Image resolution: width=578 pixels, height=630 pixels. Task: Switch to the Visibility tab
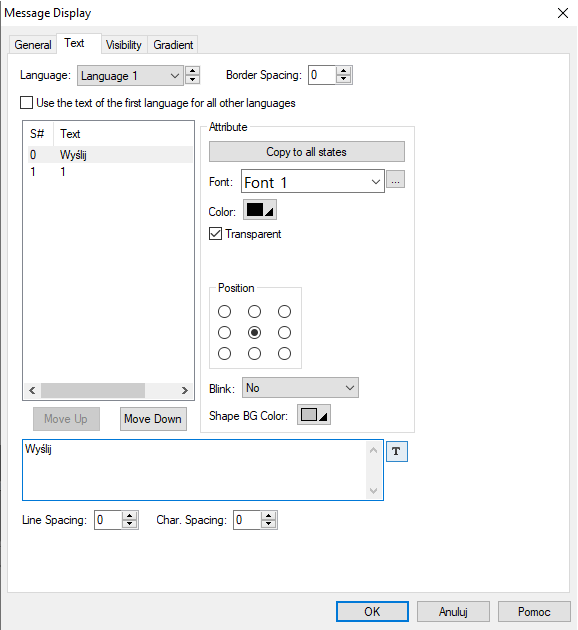click(123, 45)
